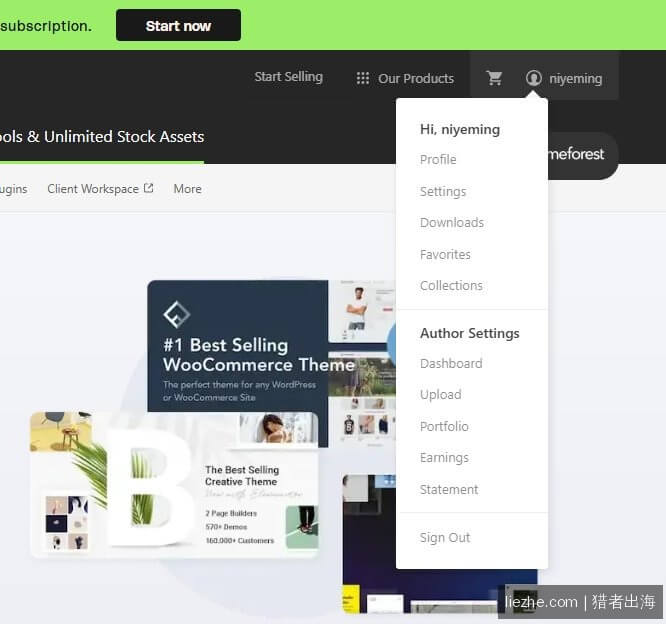
Task: Expand the More navigation menu
Action: [x=187, y=189]
